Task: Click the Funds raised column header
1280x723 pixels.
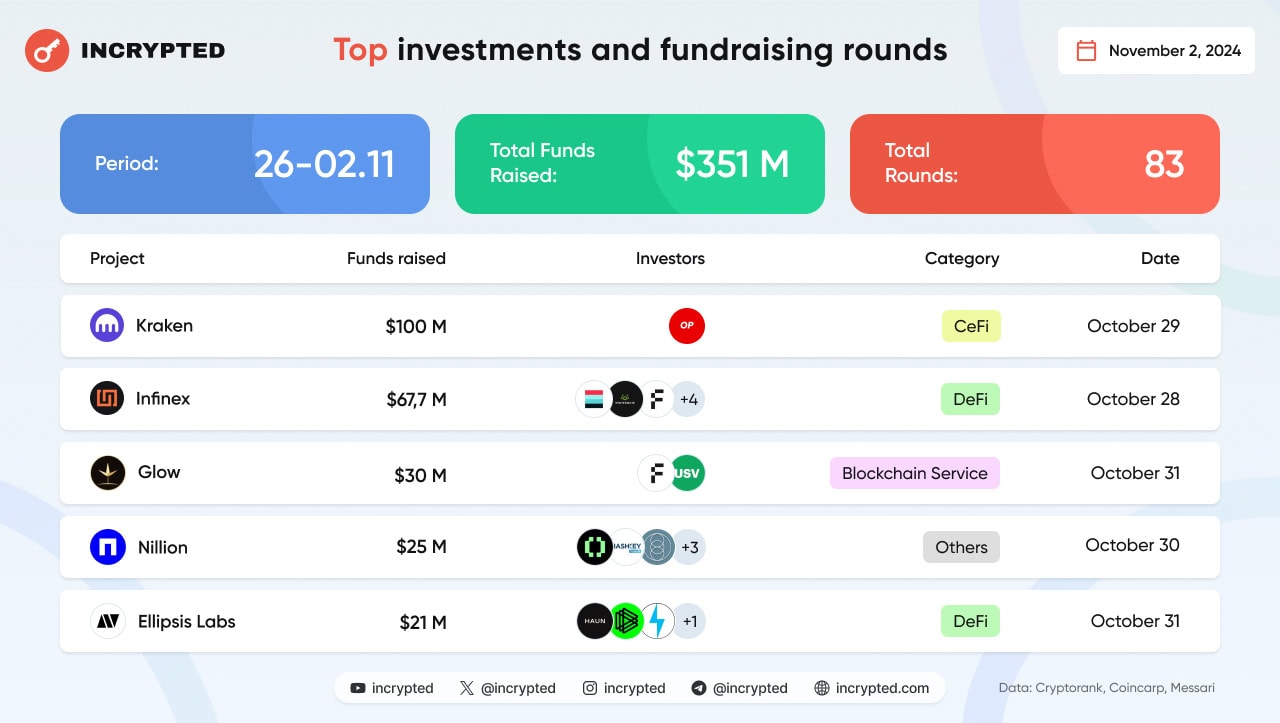Action: pos(396,258)
